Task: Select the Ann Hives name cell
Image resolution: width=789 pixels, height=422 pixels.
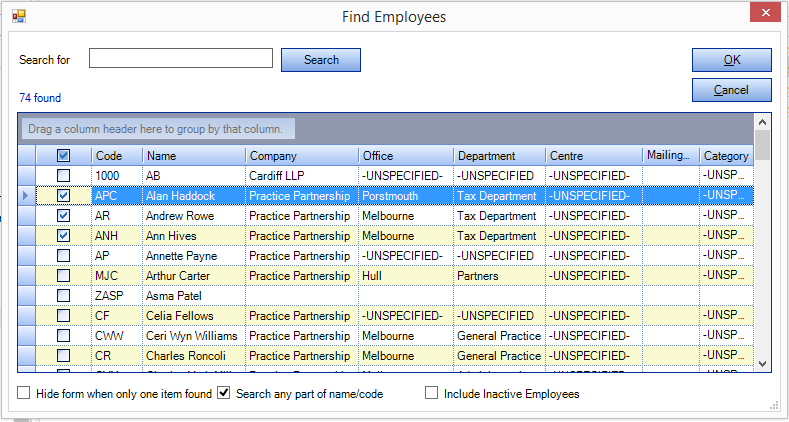Action: (x=194, y=236)
